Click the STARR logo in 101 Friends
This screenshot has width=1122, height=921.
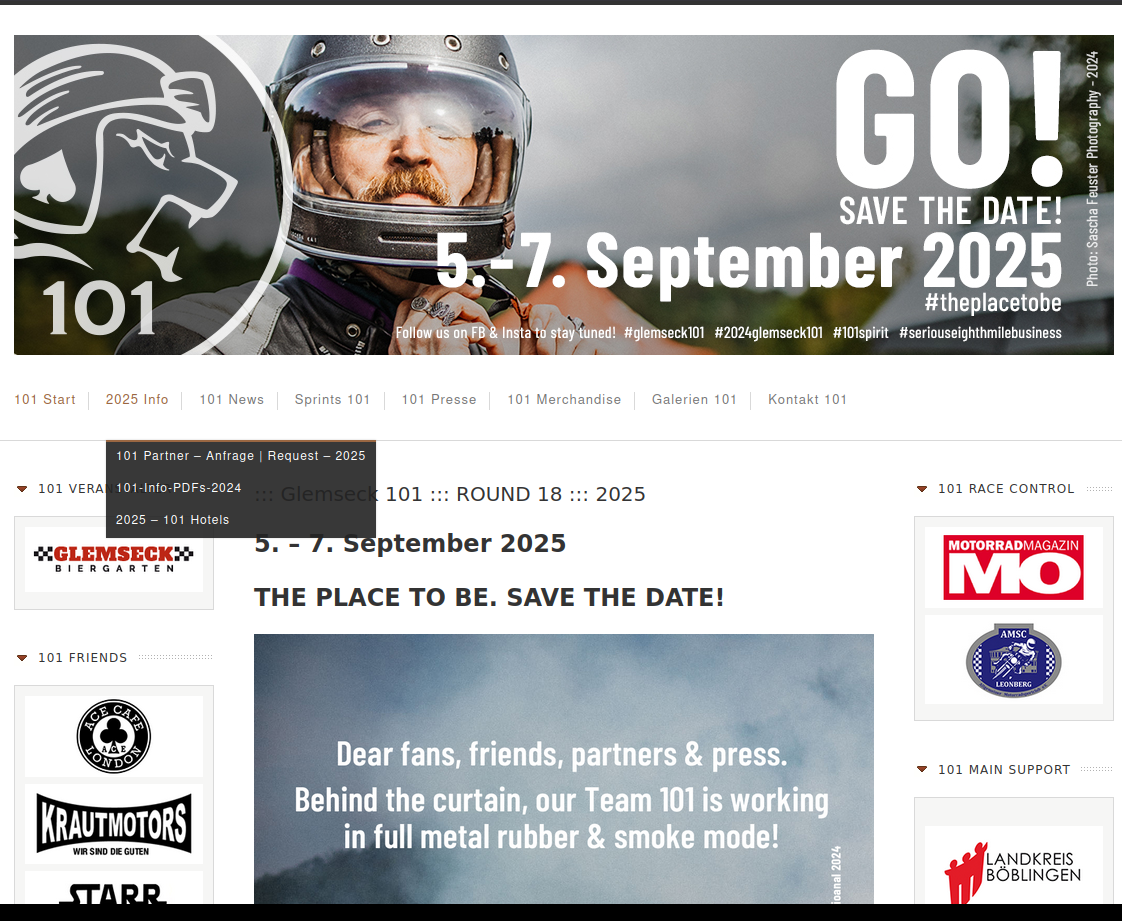tap(114, 891)
